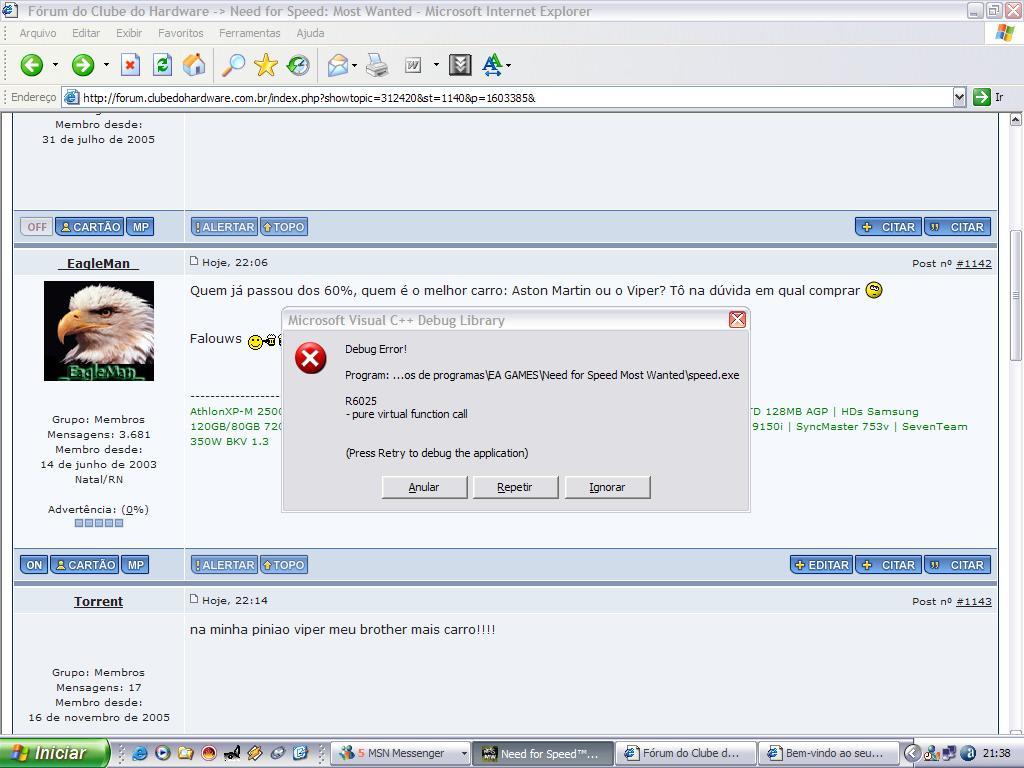1024x768 pixels.
Task: Open the Ajuda menu
Action: (x=310, y=33)
